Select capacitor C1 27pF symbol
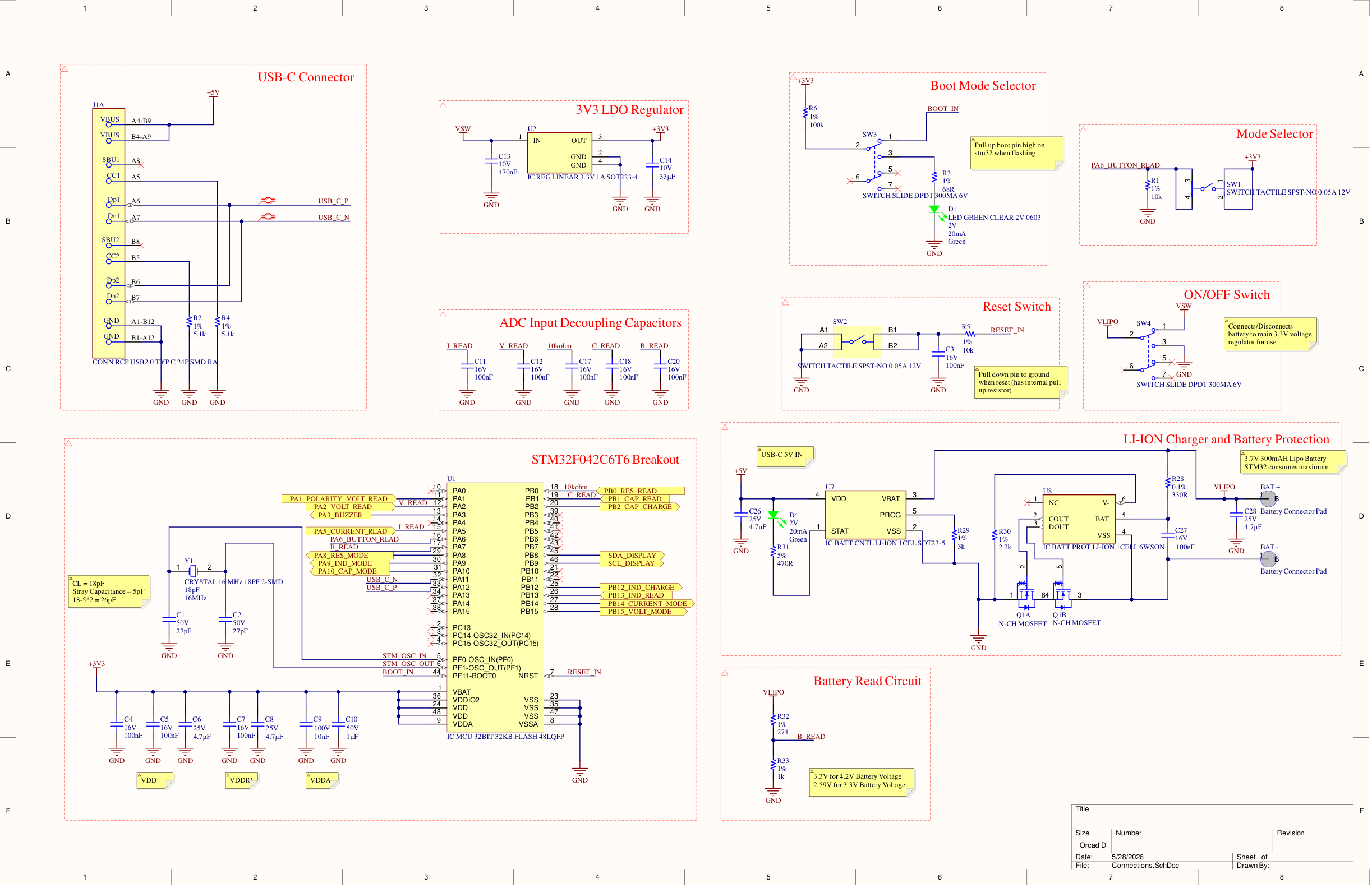This screenshot has width=1372, height=888. coord(169,619)
